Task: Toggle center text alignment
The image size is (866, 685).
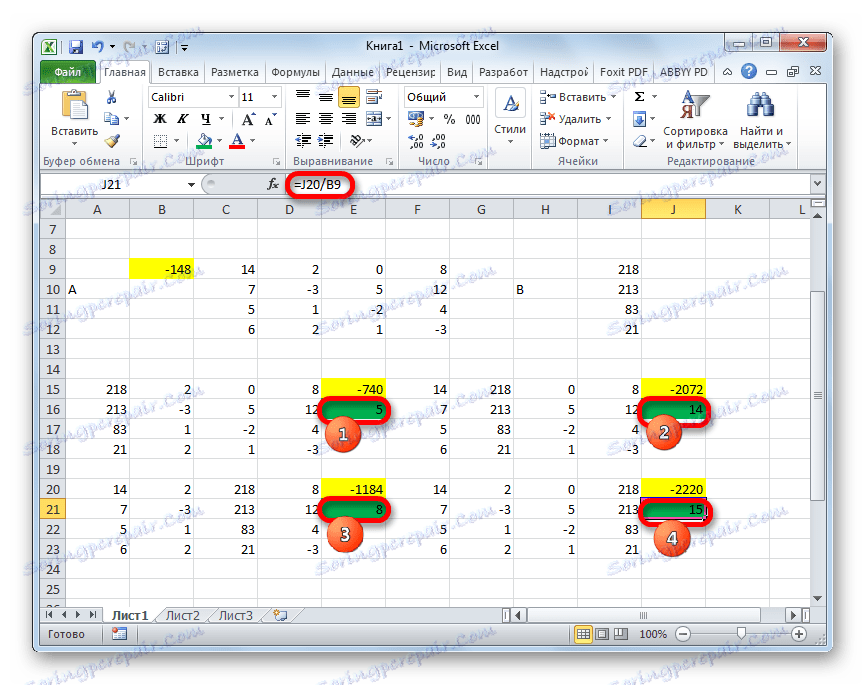Action: click(x=326, y=119)
